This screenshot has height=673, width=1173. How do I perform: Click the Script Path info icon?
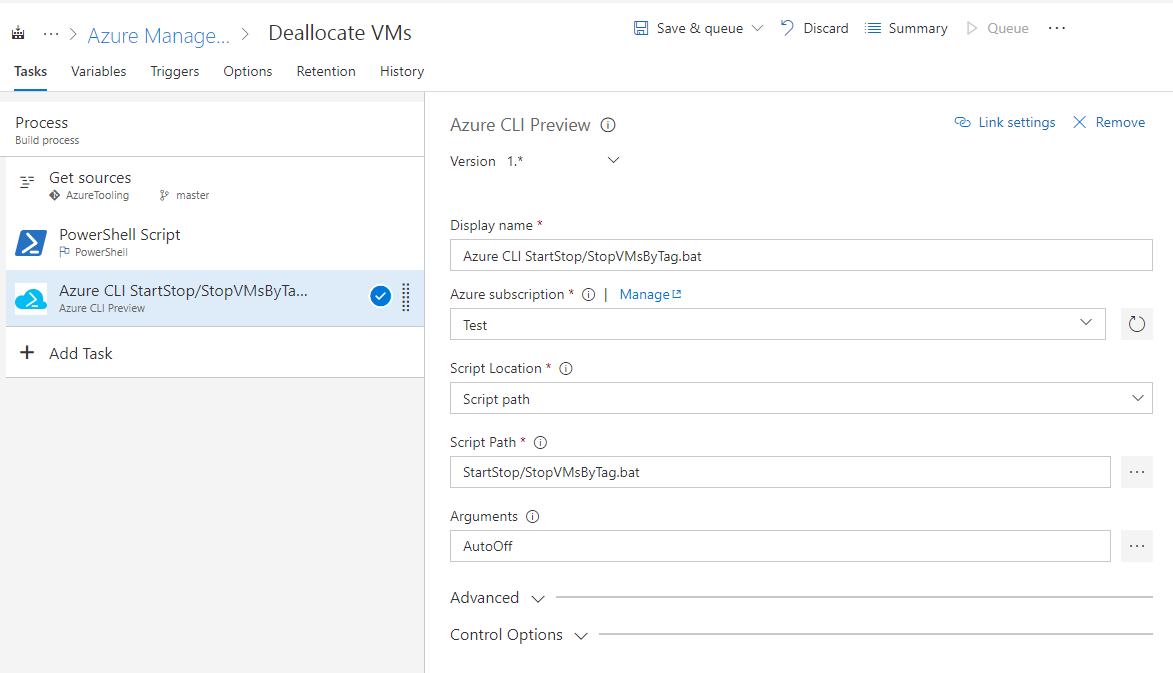[541, 442]
